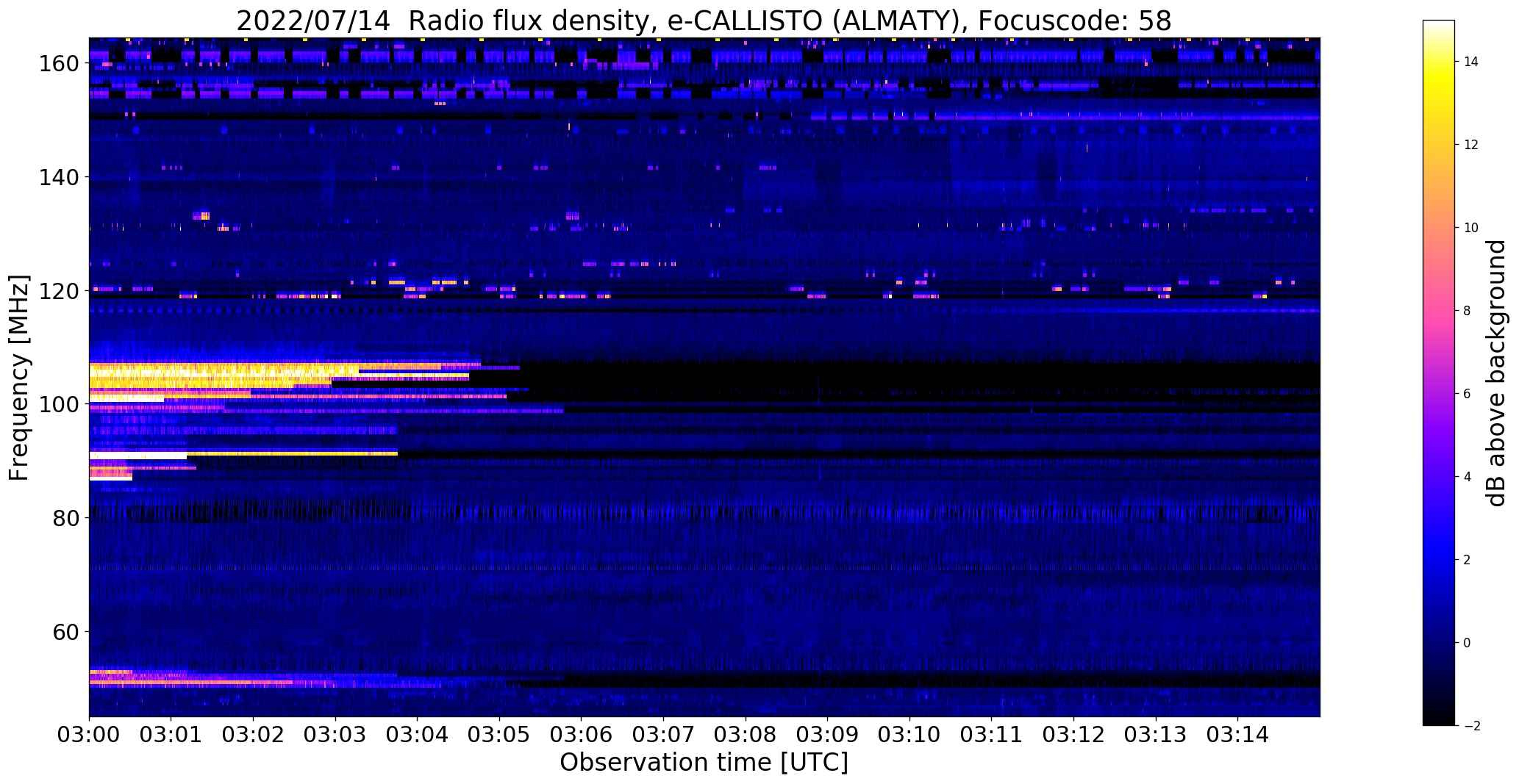1519x784 pixels.
Task: Click the colorbar tick label 2
Action: tap(1468, 560)
